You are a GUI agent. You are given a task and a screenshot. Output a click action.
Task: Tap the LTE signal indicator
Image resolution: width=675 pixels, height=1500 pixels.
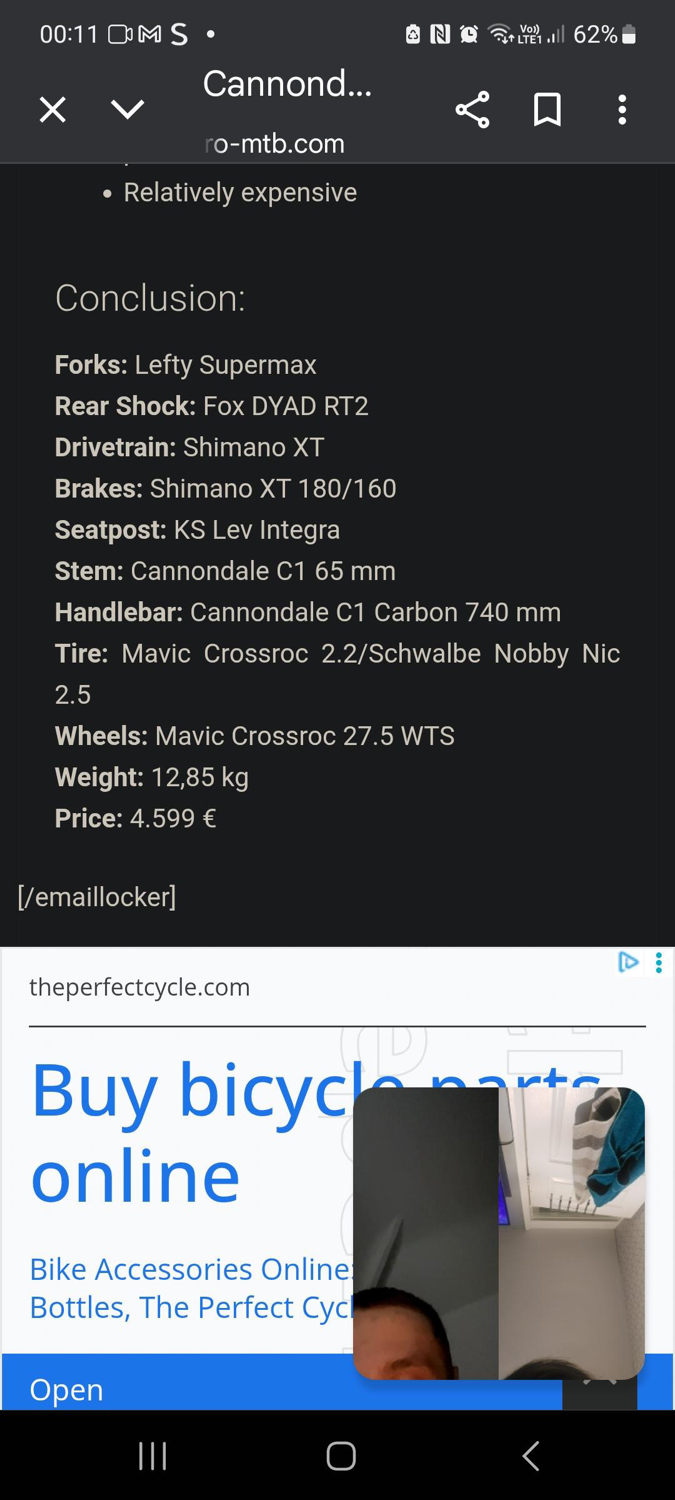coord(554,33)
